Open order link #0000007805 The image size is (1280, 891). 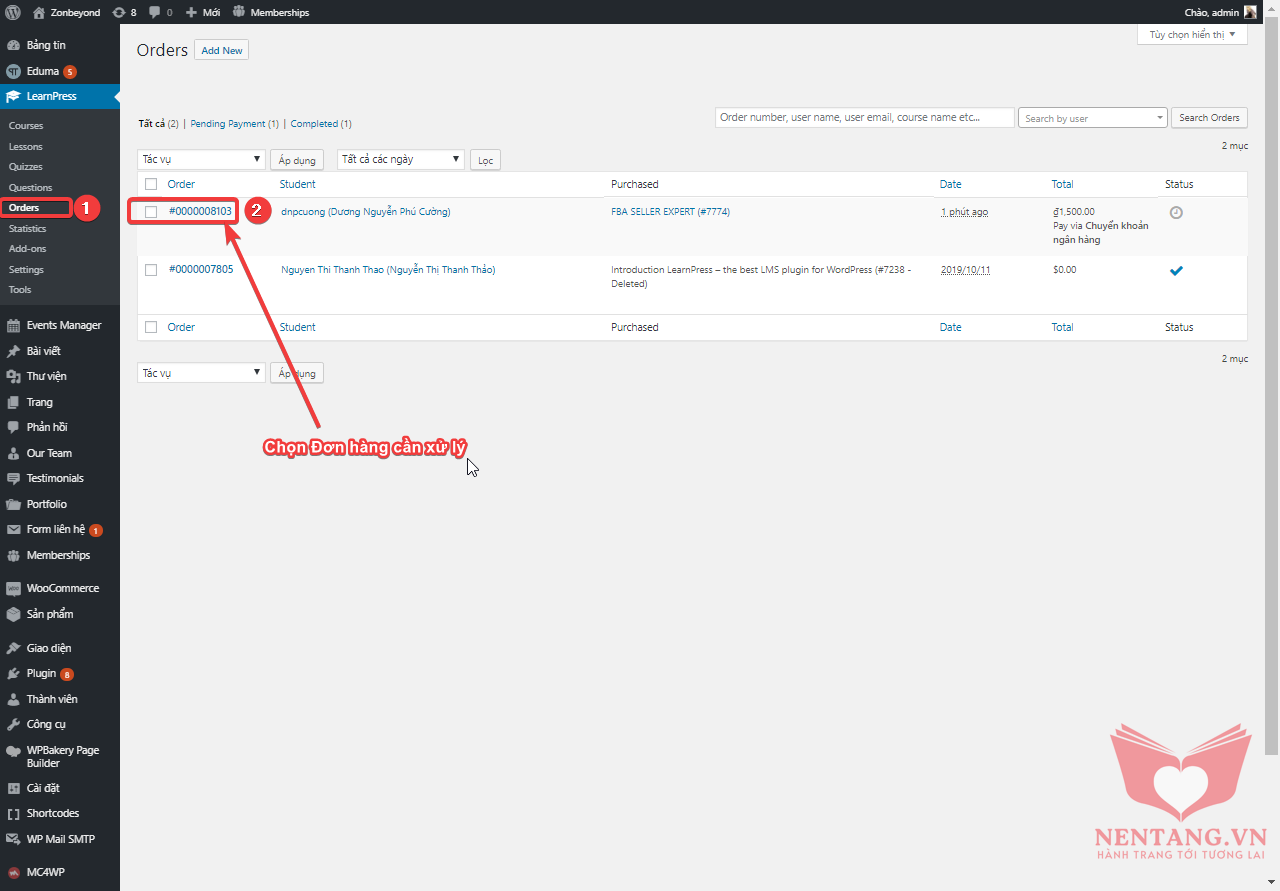click(200, 270)
